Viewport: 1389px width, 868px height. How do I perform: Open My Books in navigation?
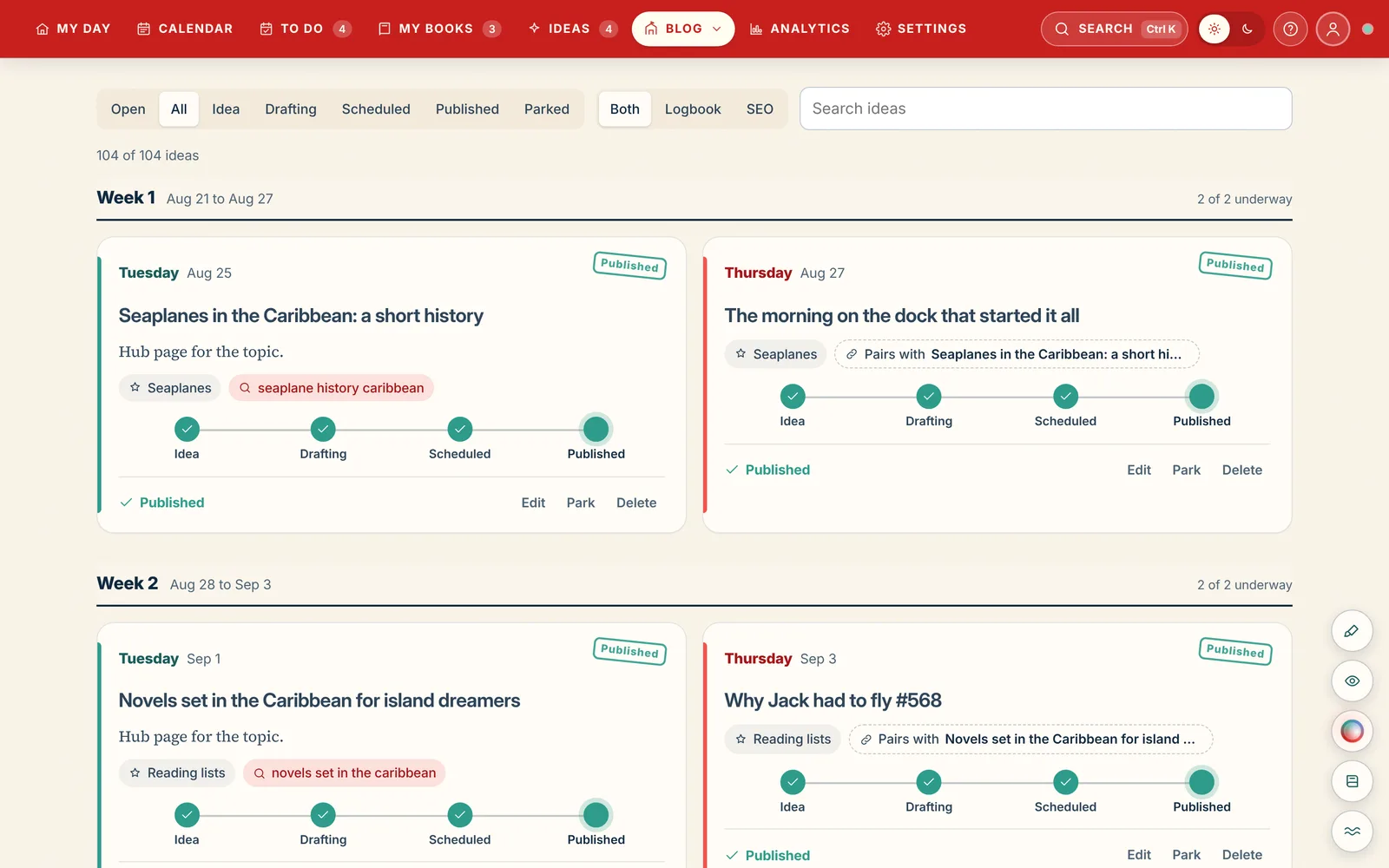coord(439,29)
